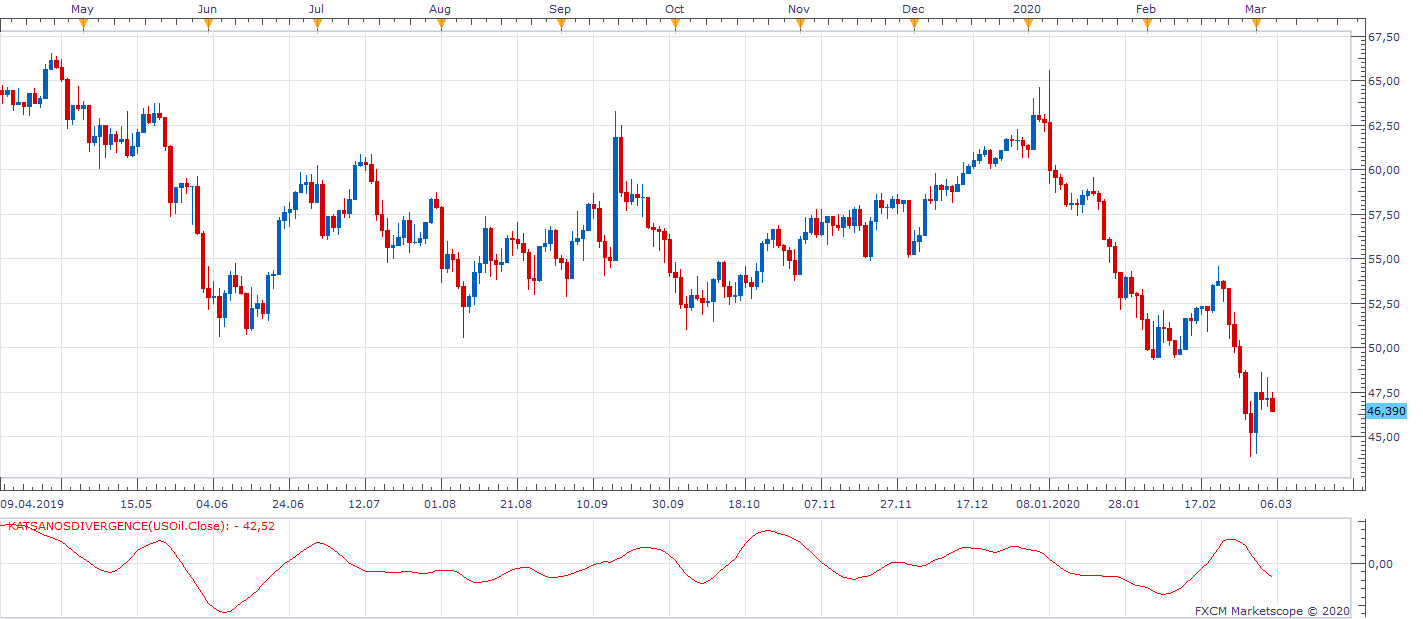Select the Aug month marker triangle
Screen dimensions: 1423x619
[x=440, y=25]
